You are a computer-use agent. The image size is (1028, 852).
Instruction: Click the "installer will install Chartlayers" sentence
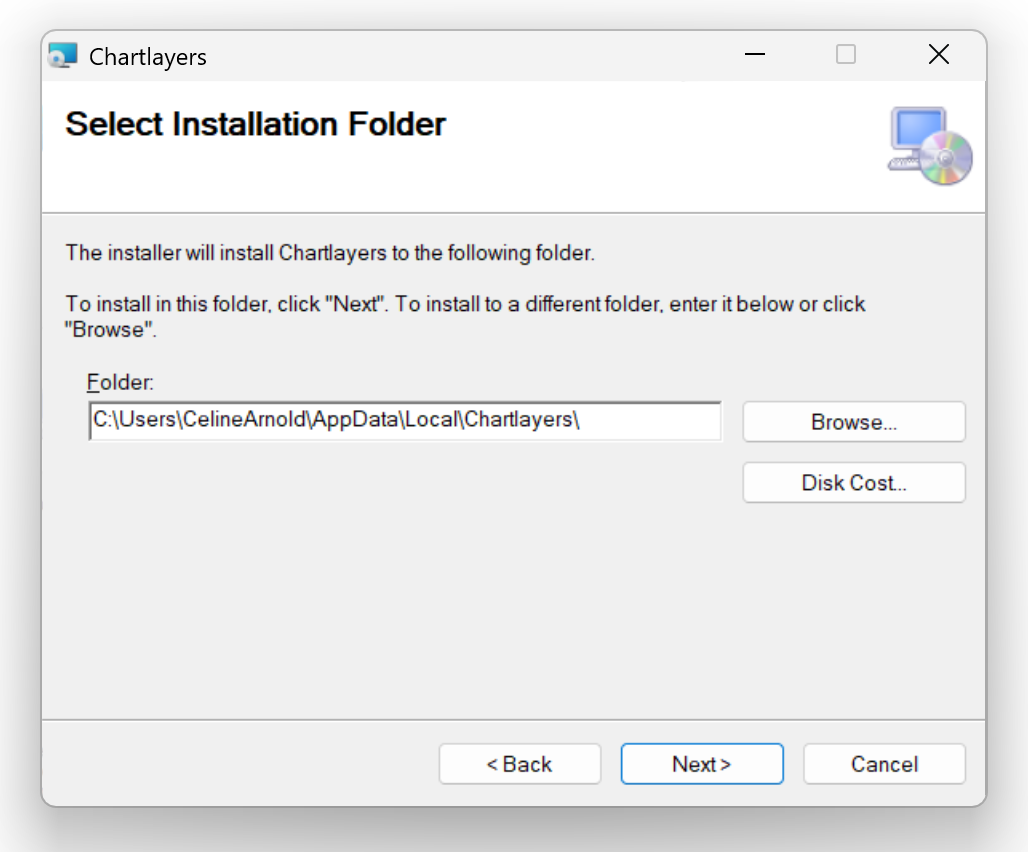[330, 253]
